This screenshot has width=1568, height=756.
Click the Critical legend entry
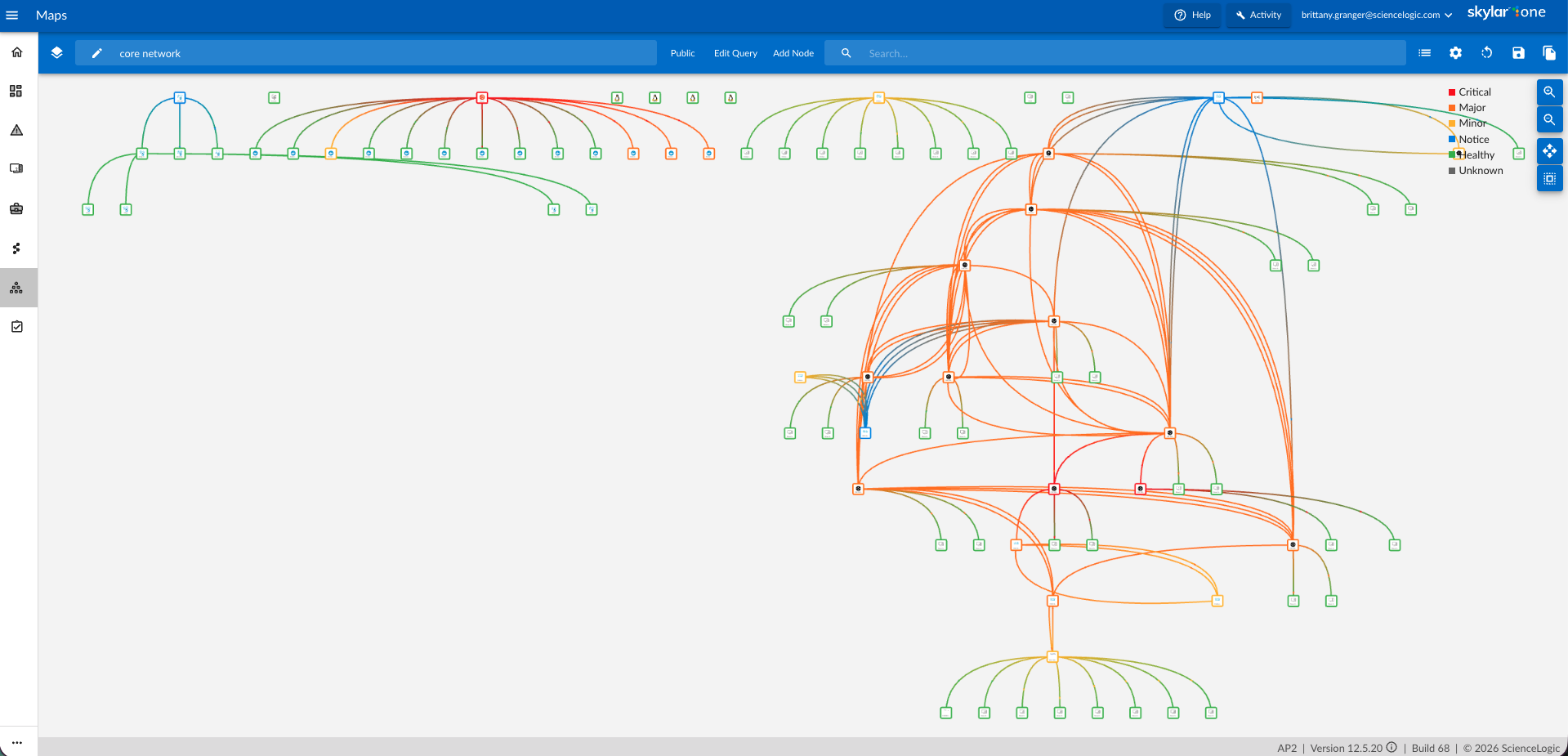click(x=1469, y=92)
